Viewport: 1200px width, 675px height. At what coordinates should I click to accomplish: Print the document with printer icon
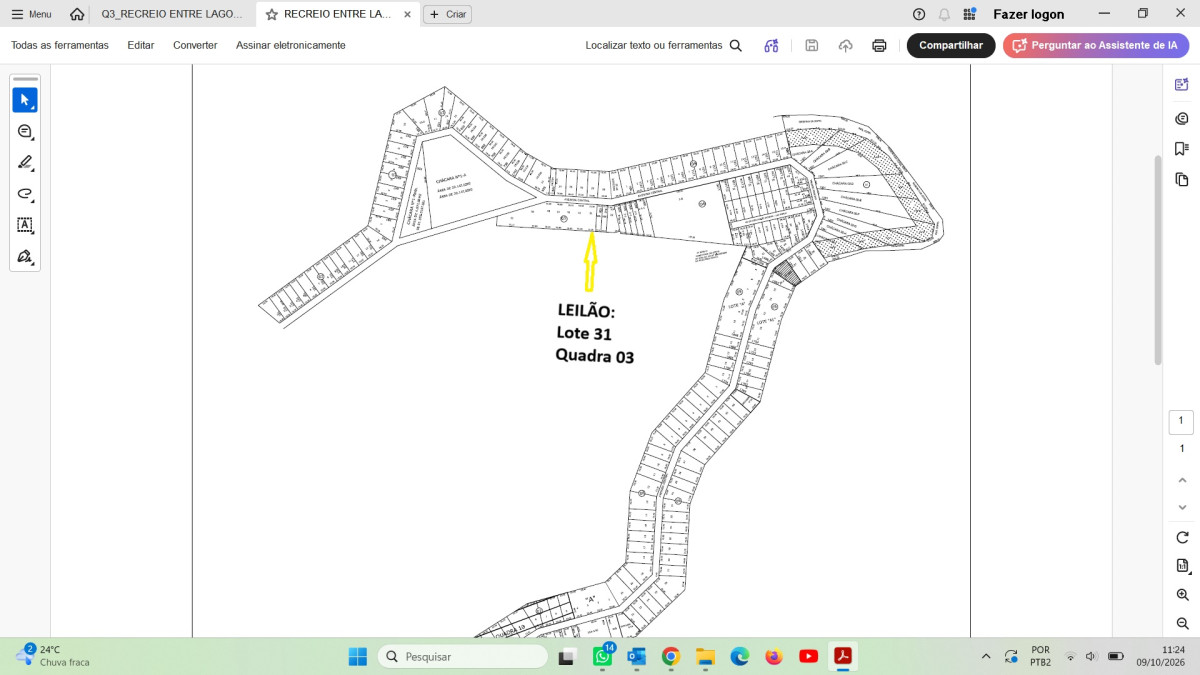879,45
